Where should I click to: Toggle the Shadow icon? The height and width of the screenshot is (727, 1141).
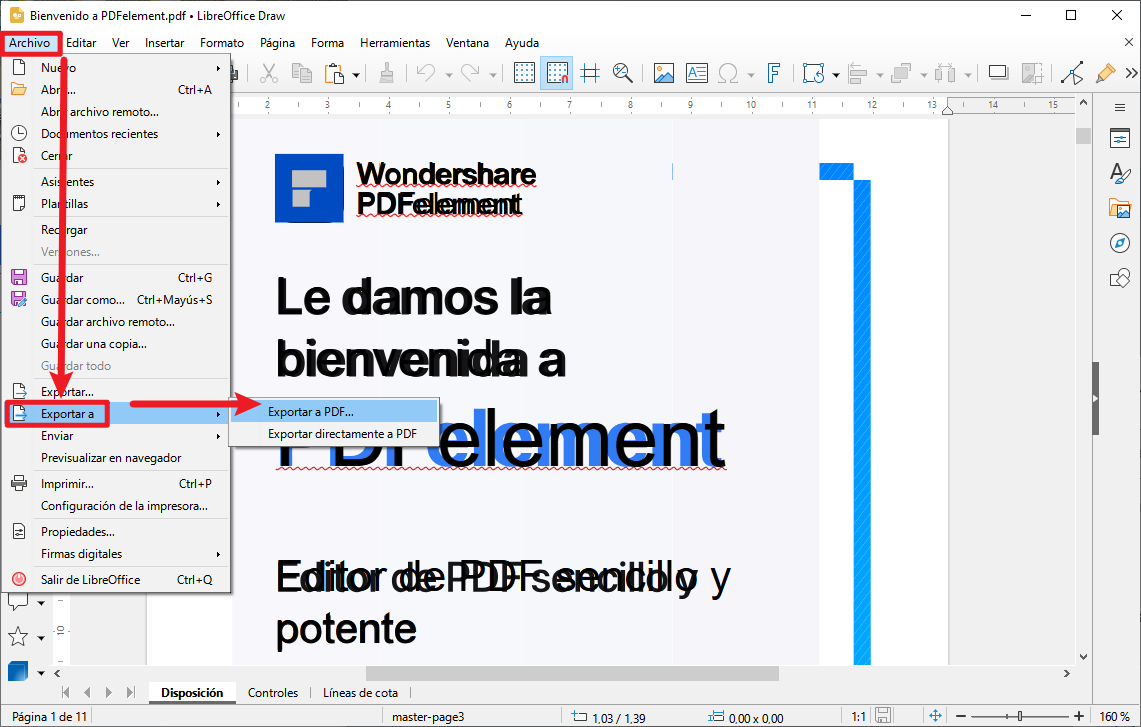click(998, 73)
